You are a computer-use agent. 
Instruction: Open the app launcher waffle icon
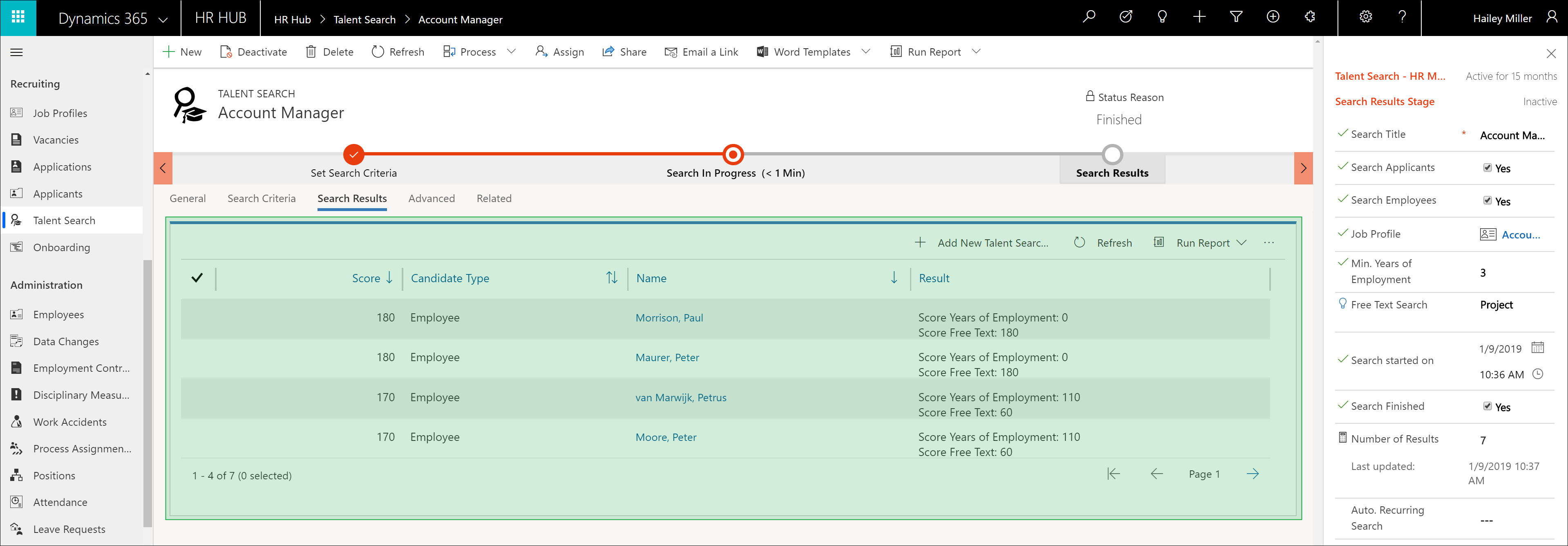18,18
